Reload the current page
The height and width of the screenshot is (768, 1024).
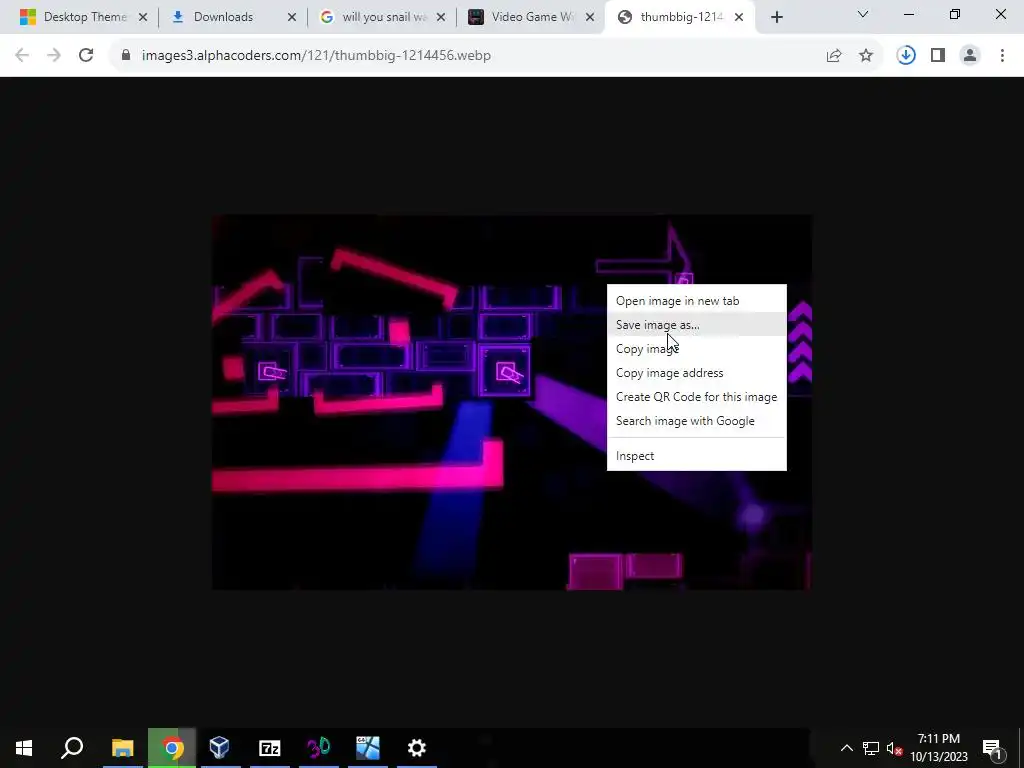86,56
